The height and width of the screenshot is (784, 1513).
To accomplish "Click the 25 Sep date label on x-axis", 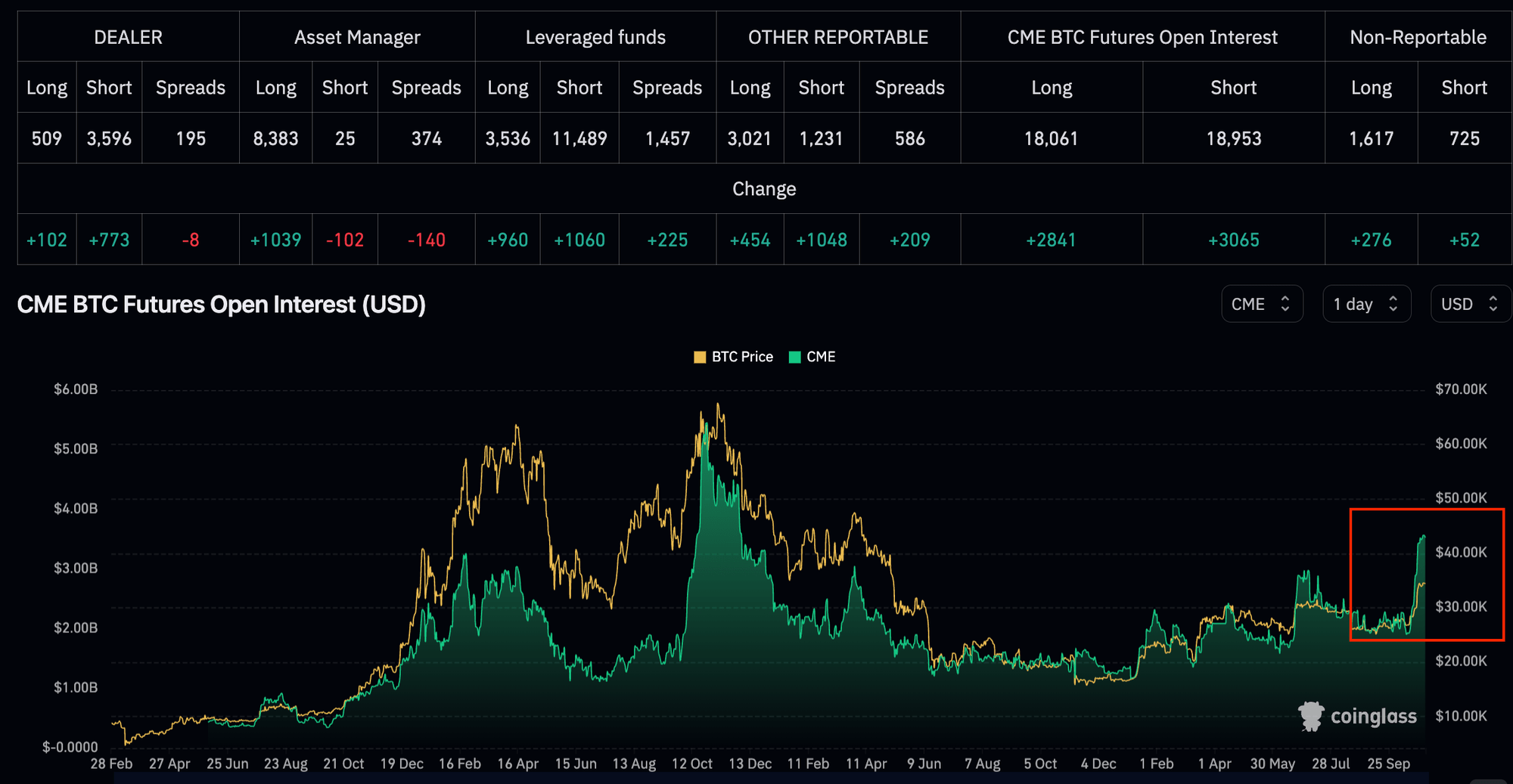I will click(1389, 764).
